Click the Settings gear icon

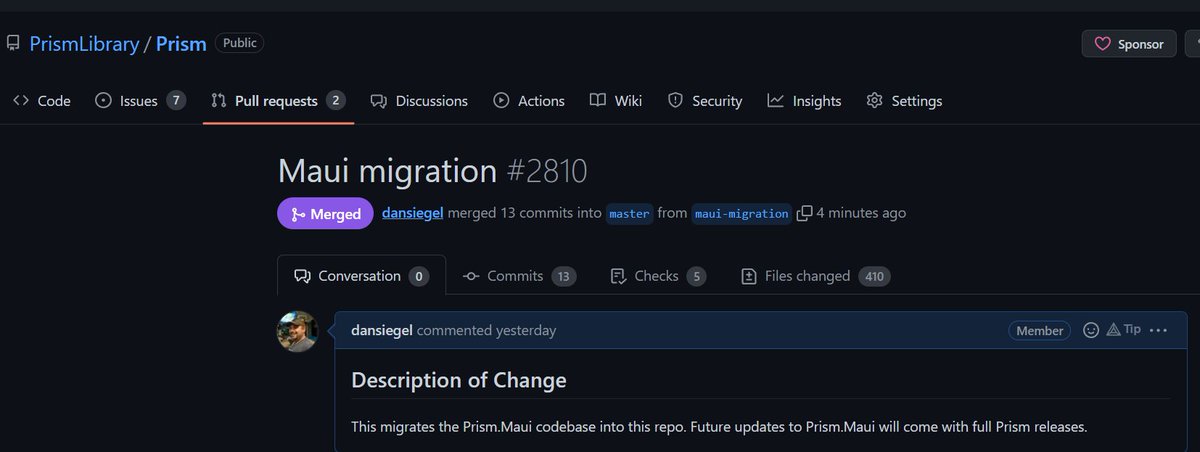coord(875,101)
